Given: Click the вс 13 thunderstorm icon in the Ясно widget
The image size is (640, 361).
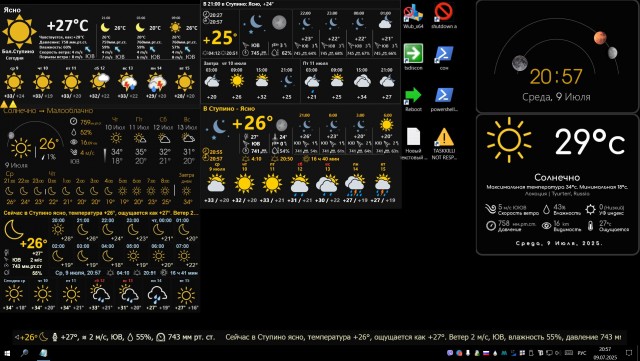Looking at the screenshot, I should coord(128,82).
